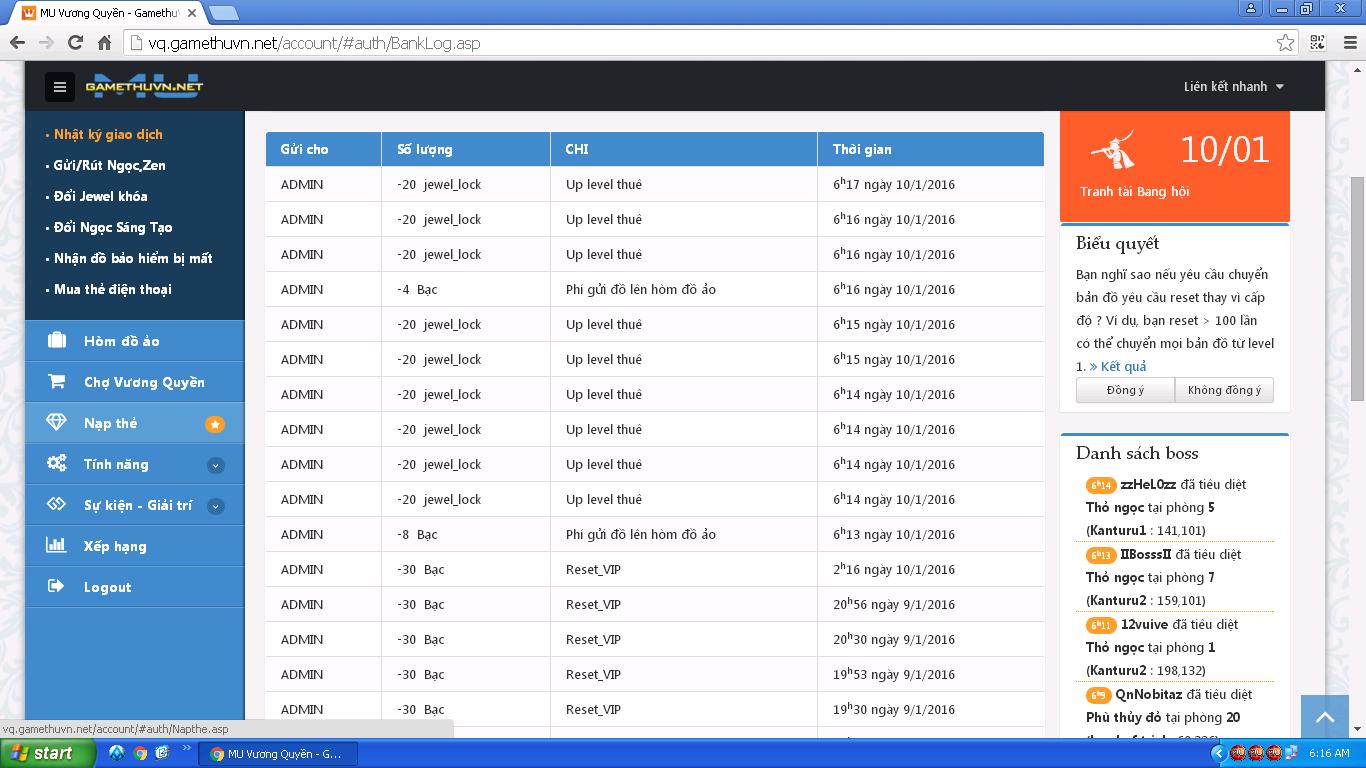
Task: Open the Kết quả poll results link
Action: [1122, 367]
